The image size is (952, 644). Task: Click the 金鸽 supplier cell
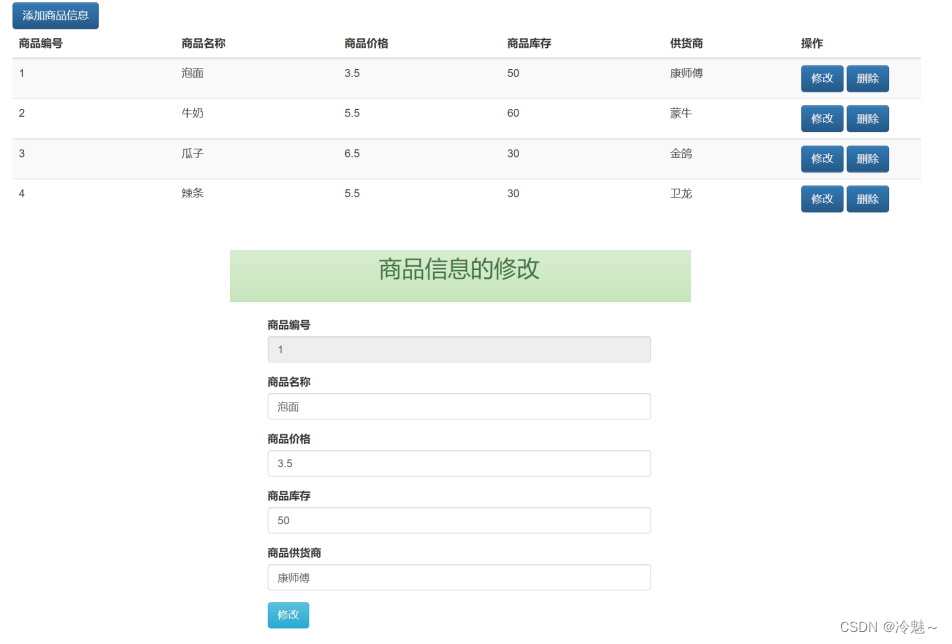[681, 154]
